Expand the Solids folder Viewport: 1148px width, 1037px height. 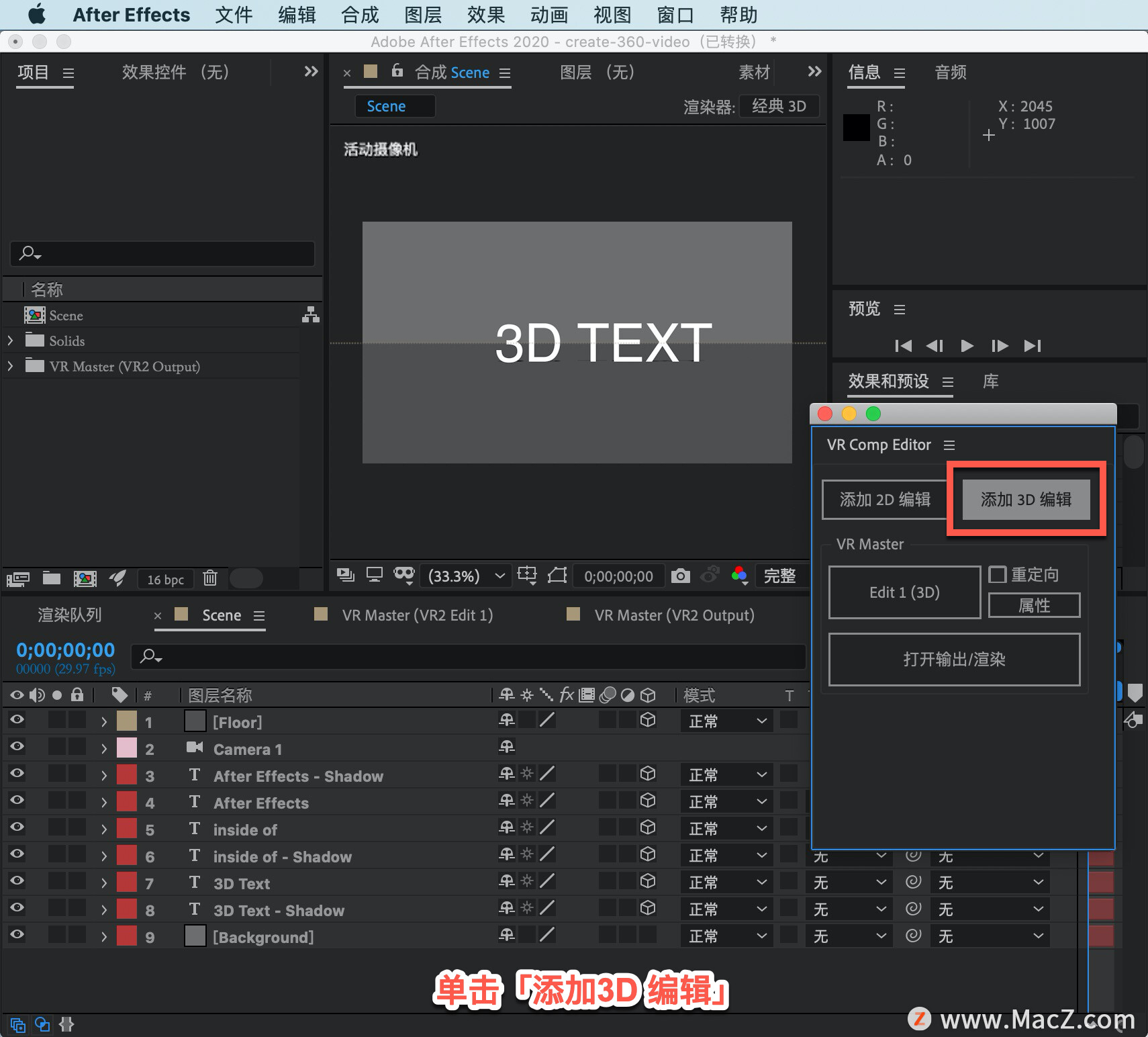click(10, 341)
